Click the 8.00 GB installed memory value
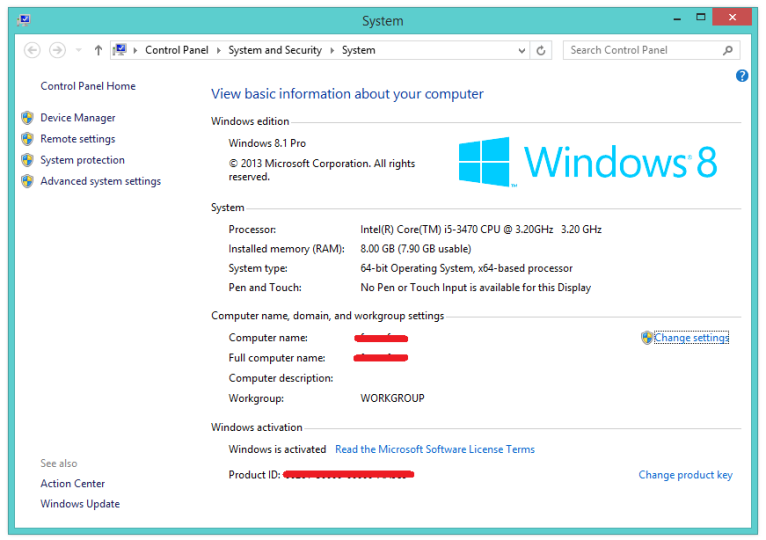The height and width of the screenshot is (540, 766). pyautogui.click(x=416, y=249)
